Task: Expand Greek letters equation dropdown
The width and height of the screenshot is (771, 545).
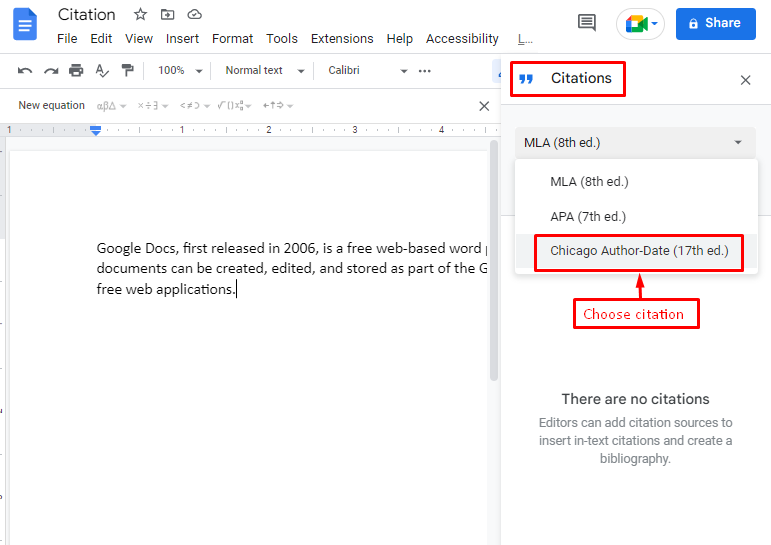Action: [112, 106]
